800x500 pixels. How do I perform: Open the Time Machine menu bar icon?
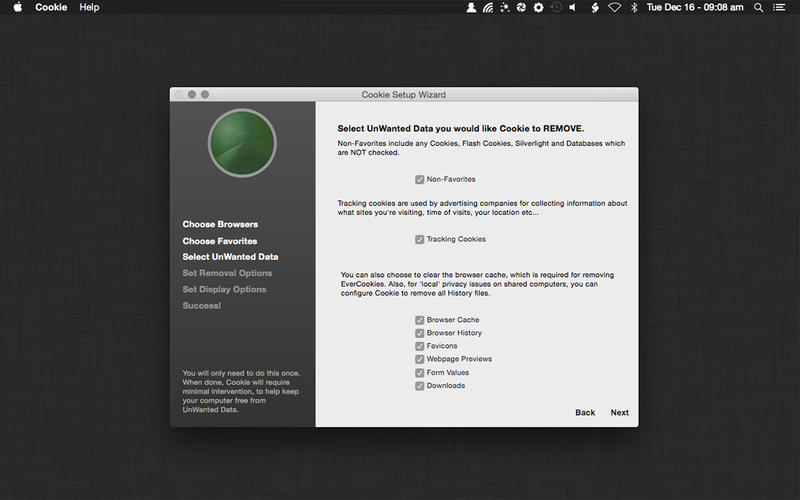coord(556,7)
